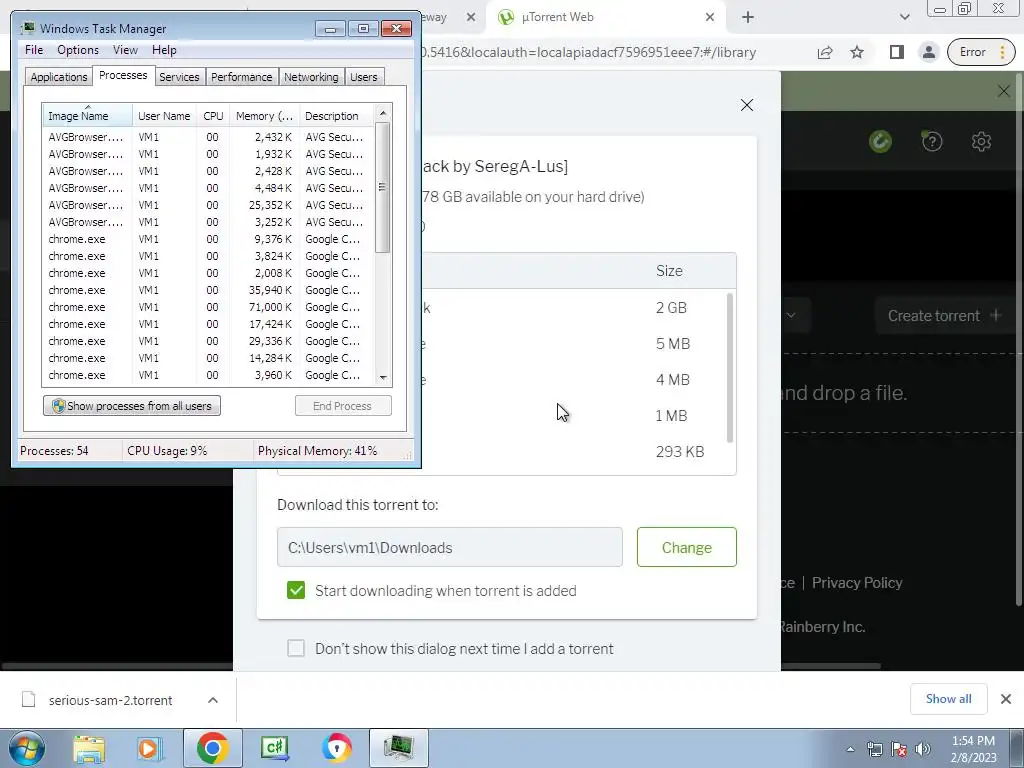Click Show processes from all users
The height and width of the screenshot is (768, 1024).
[132, 406]
